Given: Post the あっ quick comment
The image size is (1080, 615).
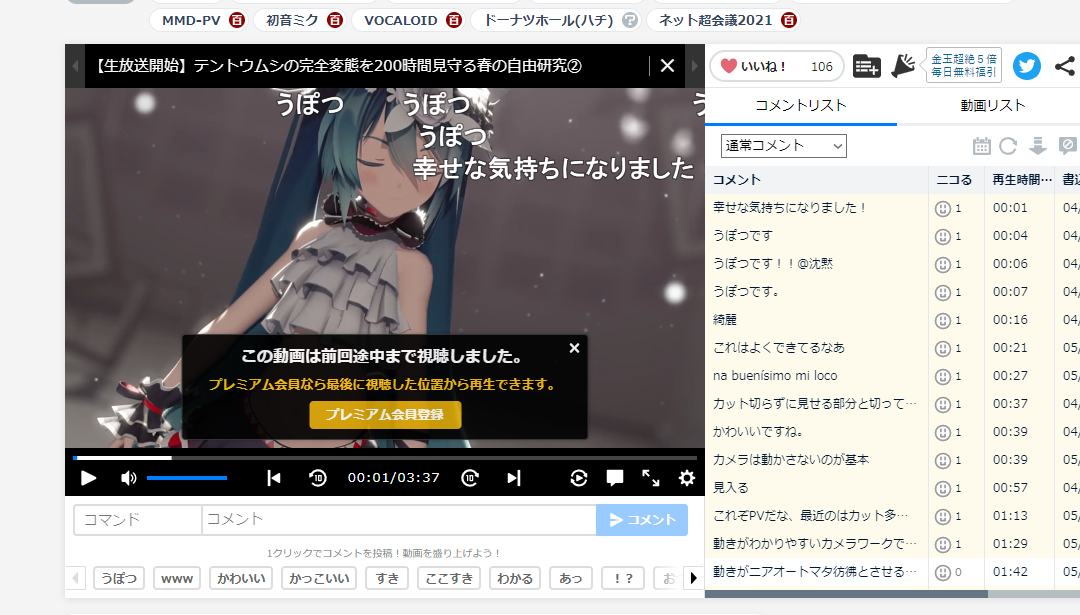Looking at the screenshot, I should click(x=570, y=578).
